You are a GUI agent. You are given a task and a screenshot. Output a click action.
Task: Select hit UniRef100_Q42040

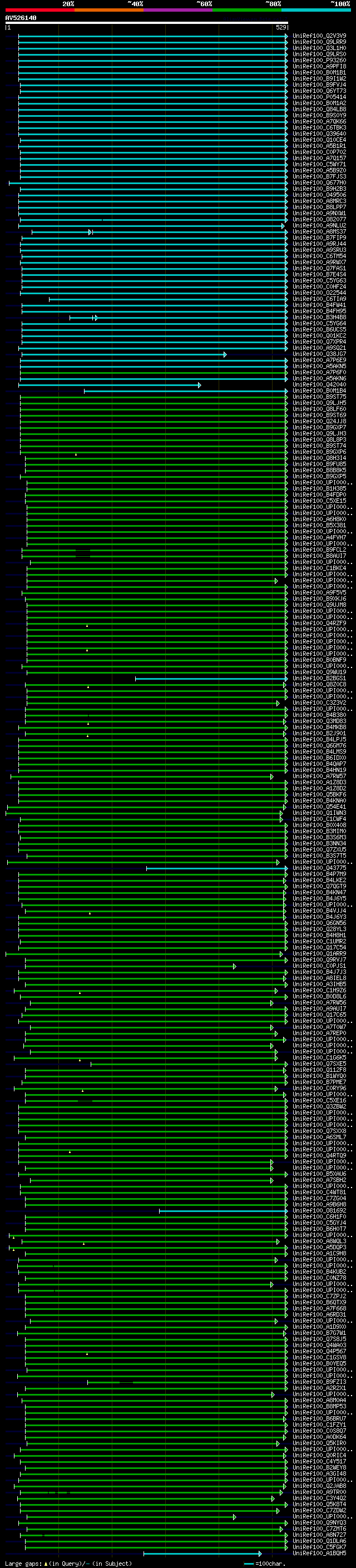[x=319, y=385]
